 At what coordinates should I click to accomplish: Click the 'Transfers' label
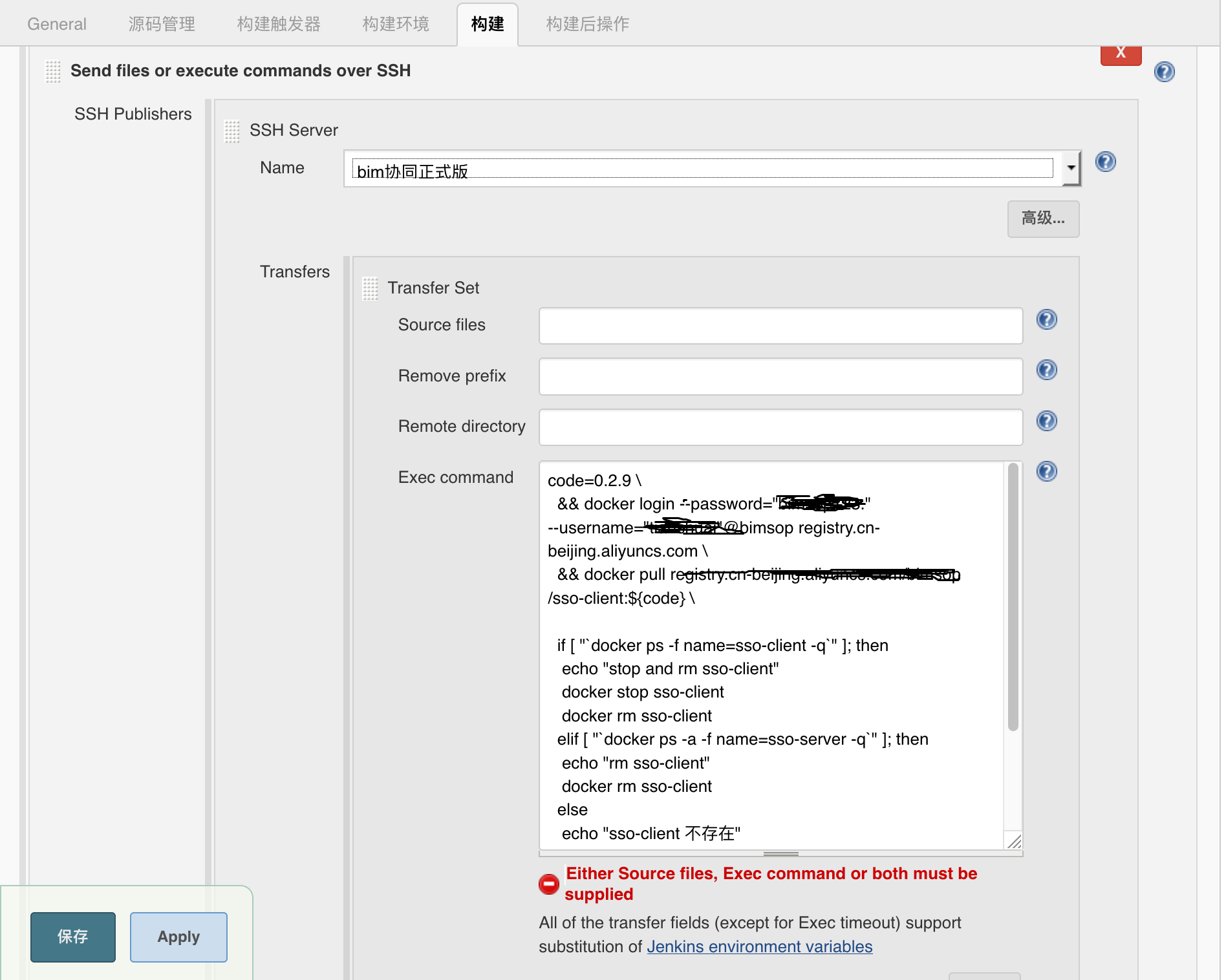point(294,272)
